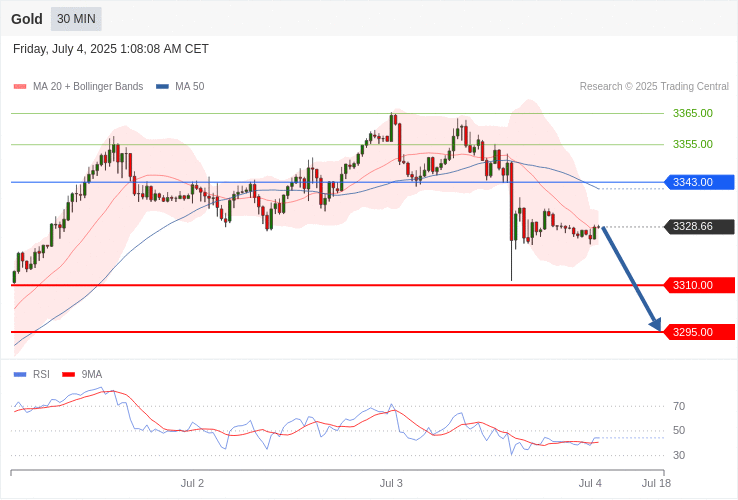
Task: Click the red 3295.00 support price tag
Action: pos(699,332)
